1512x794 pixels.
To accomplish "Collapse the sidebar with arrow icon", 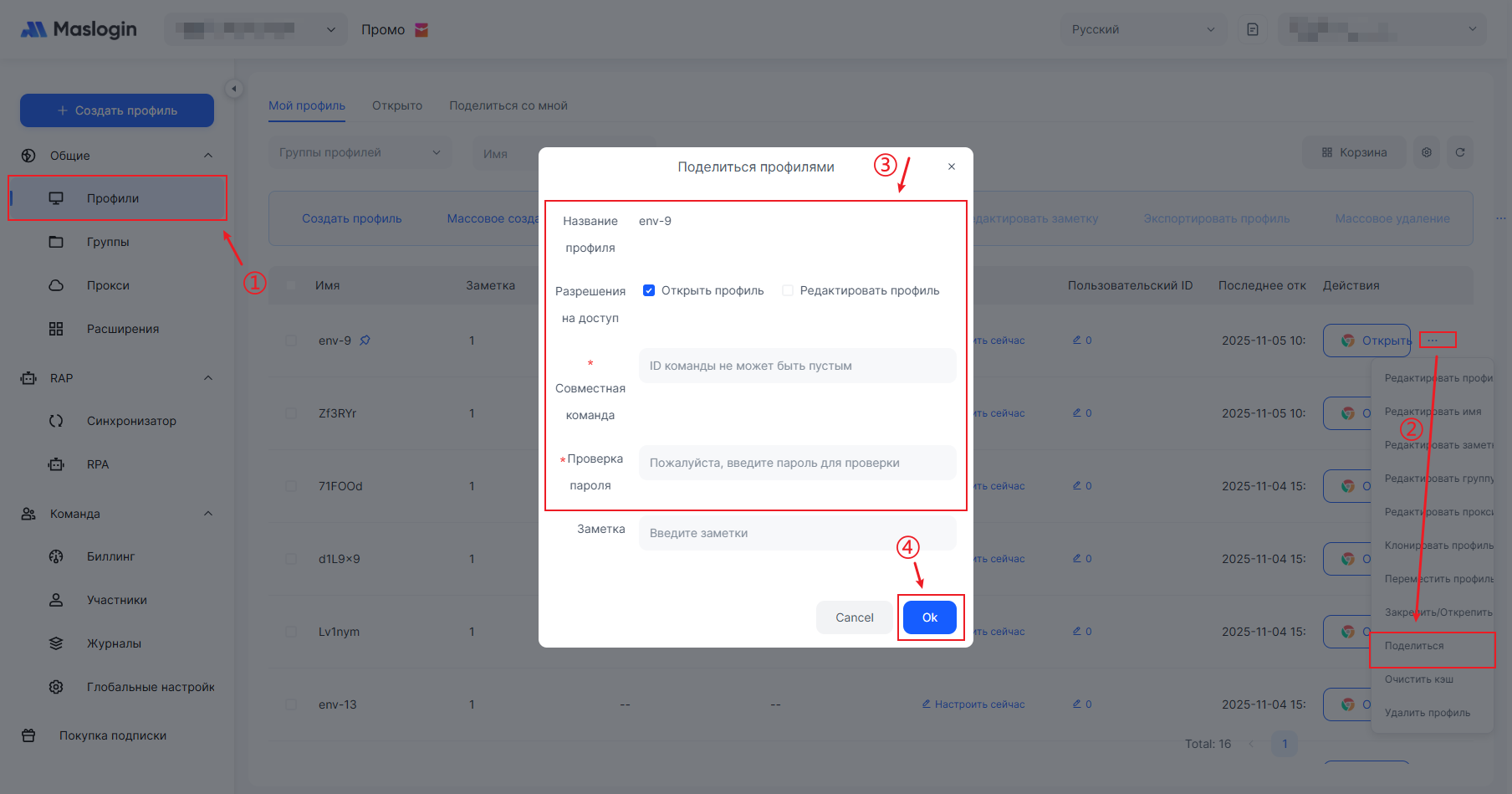I will click(x=234, y=89).
